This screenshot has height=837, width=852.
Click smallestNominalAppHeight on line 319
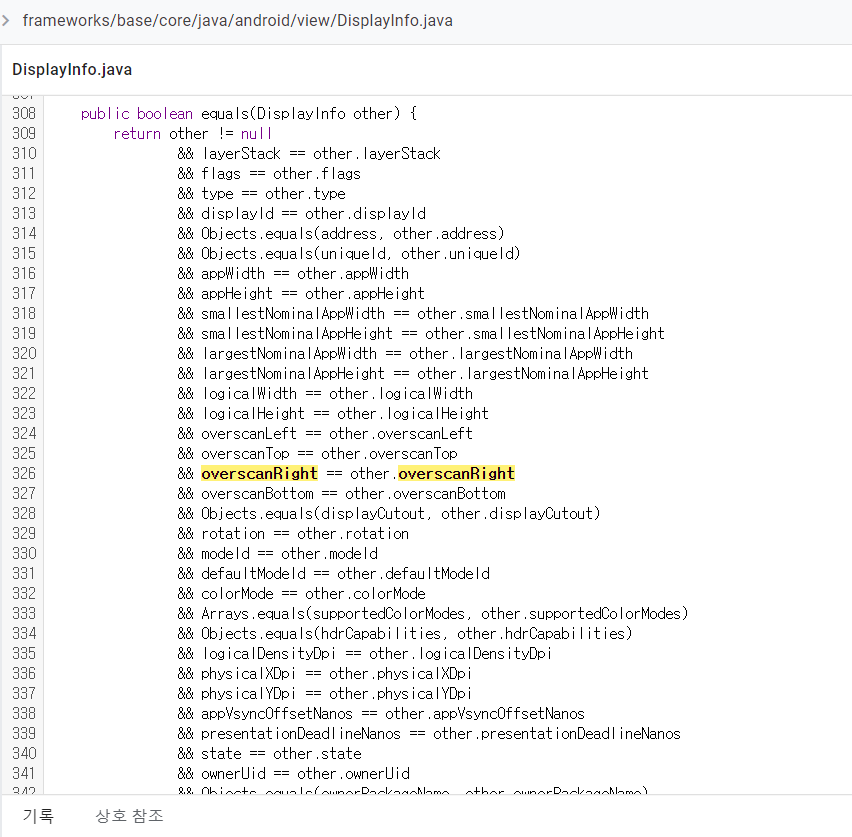[297, 334]
